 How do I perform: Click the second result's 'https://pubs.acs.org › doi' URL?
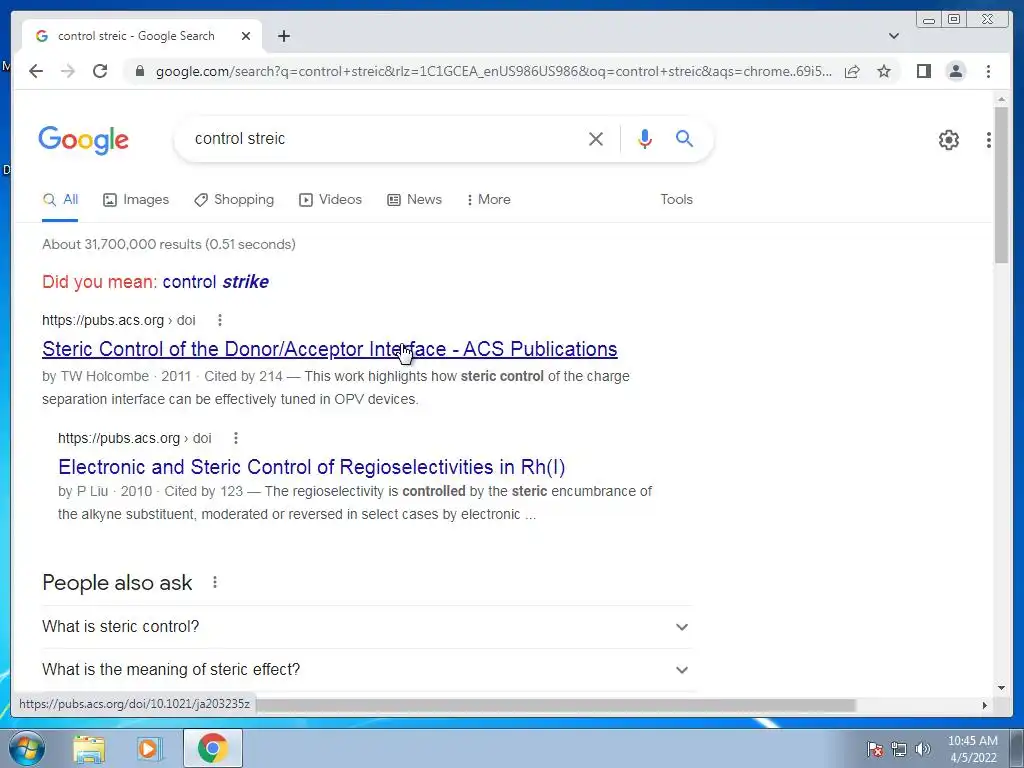[x=135, y=438]
